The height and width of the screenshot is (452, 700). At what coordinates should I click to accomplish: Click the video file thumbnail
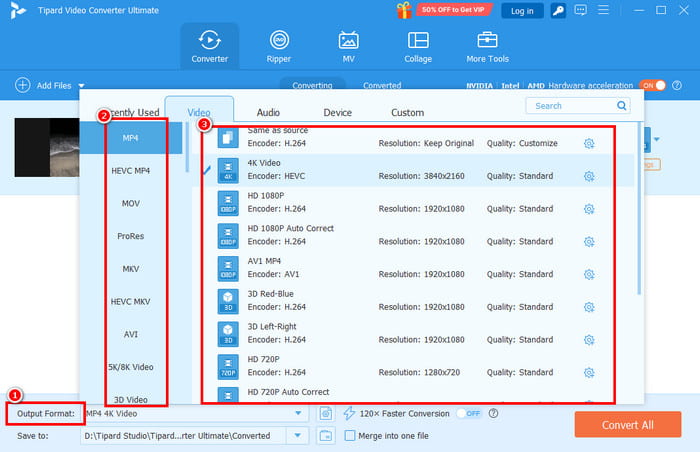coord(47,147)
